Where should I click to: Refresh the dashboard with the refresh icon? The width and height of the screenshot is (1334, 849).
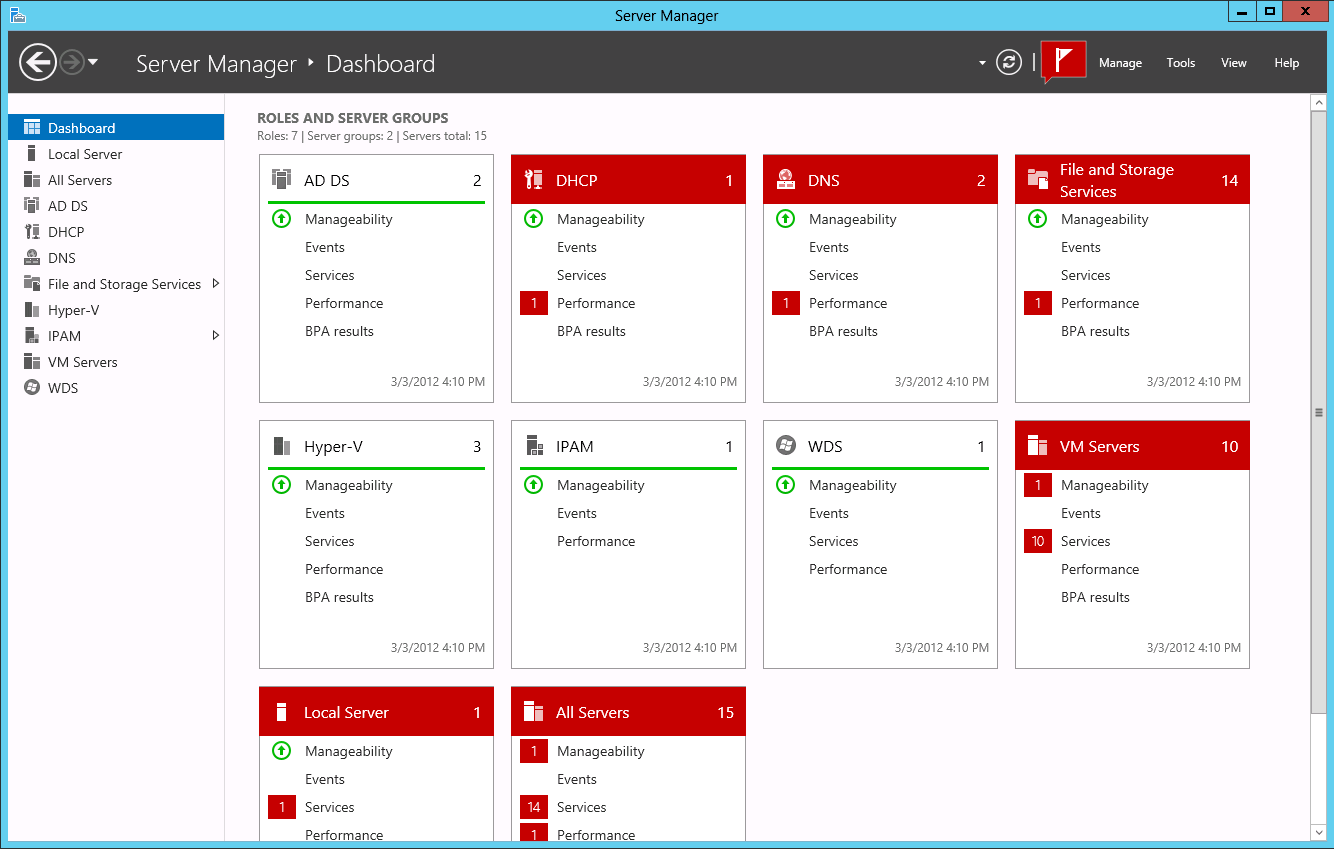pos(1009,63)
